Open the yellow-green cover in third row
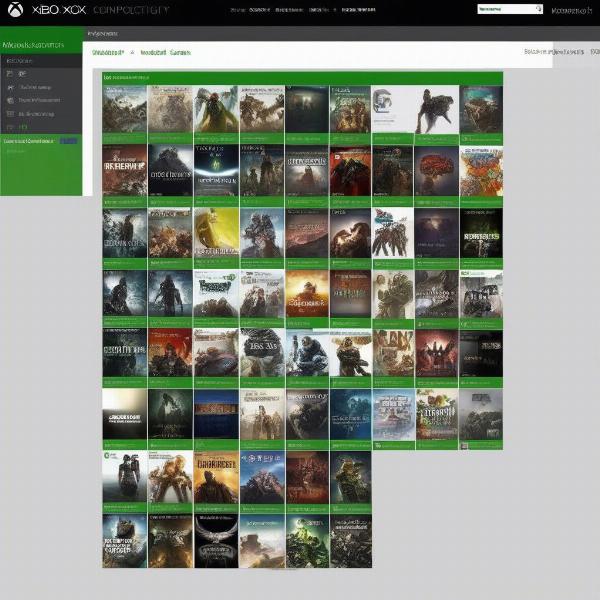This screenshot has height=600, width=600. tap(216, 233)
